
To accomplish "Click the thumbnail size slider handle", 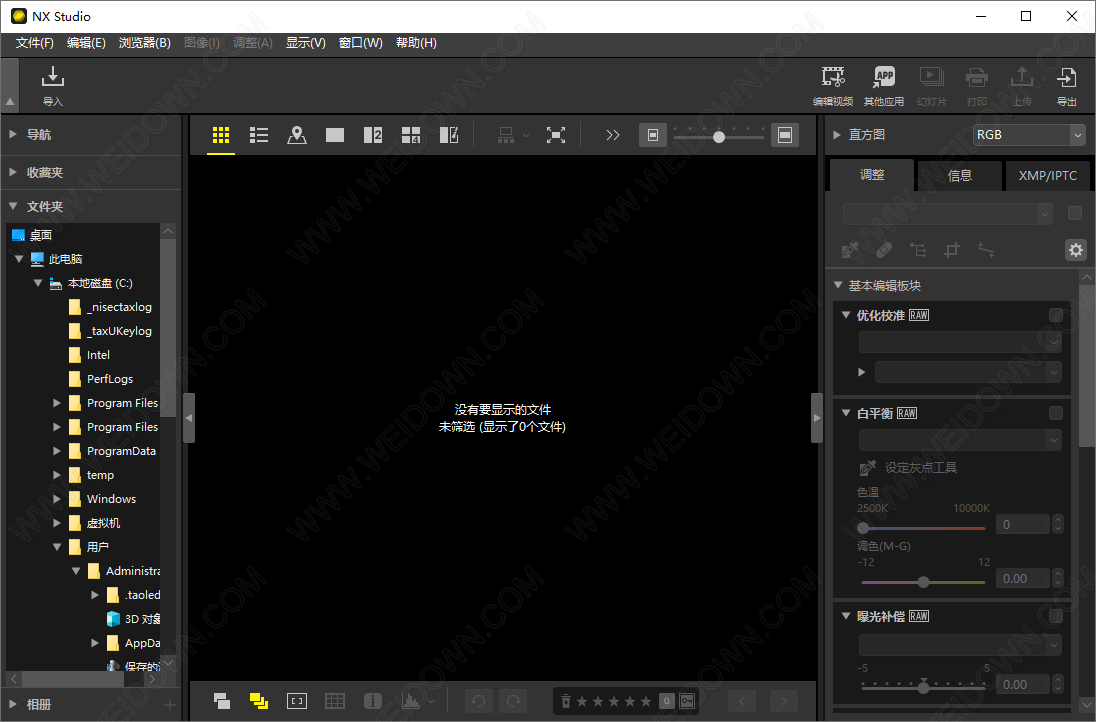I will tap(719, 136).
